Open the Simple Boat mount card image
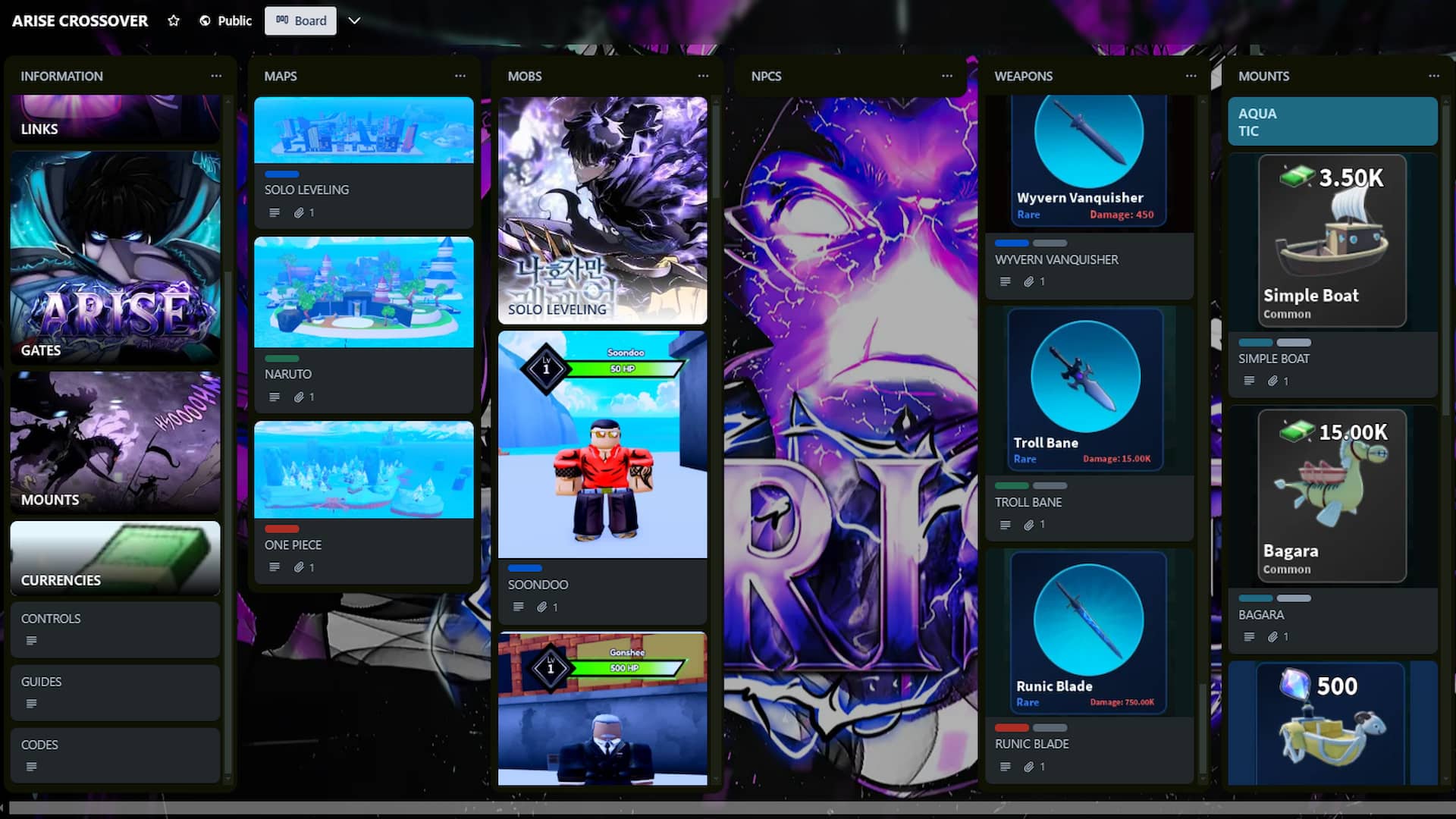The image size is (1456, 819). [x=1332, y=241]
